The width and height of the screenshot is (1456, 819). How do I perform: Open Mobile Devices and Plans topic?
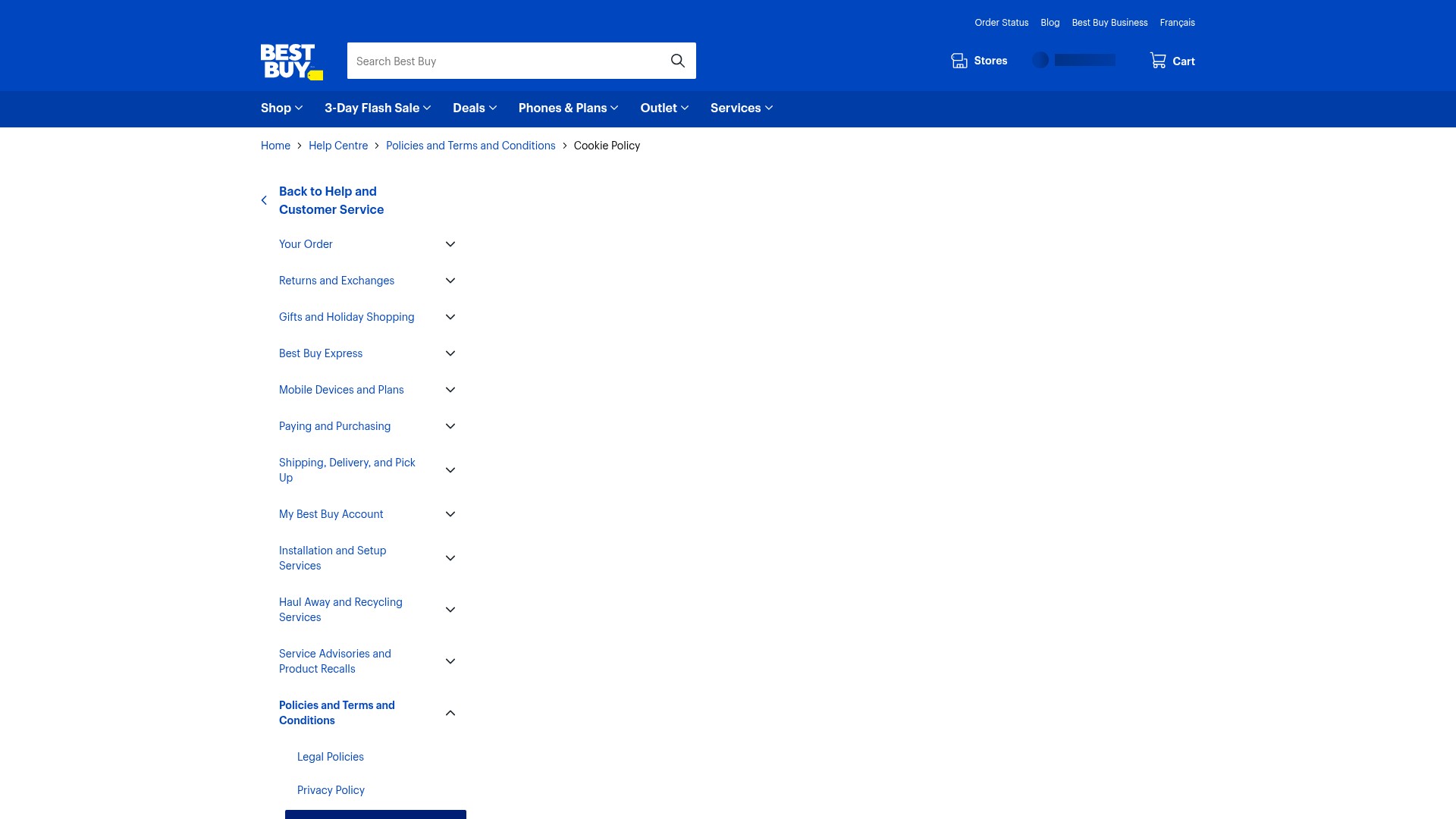point(341,390)
